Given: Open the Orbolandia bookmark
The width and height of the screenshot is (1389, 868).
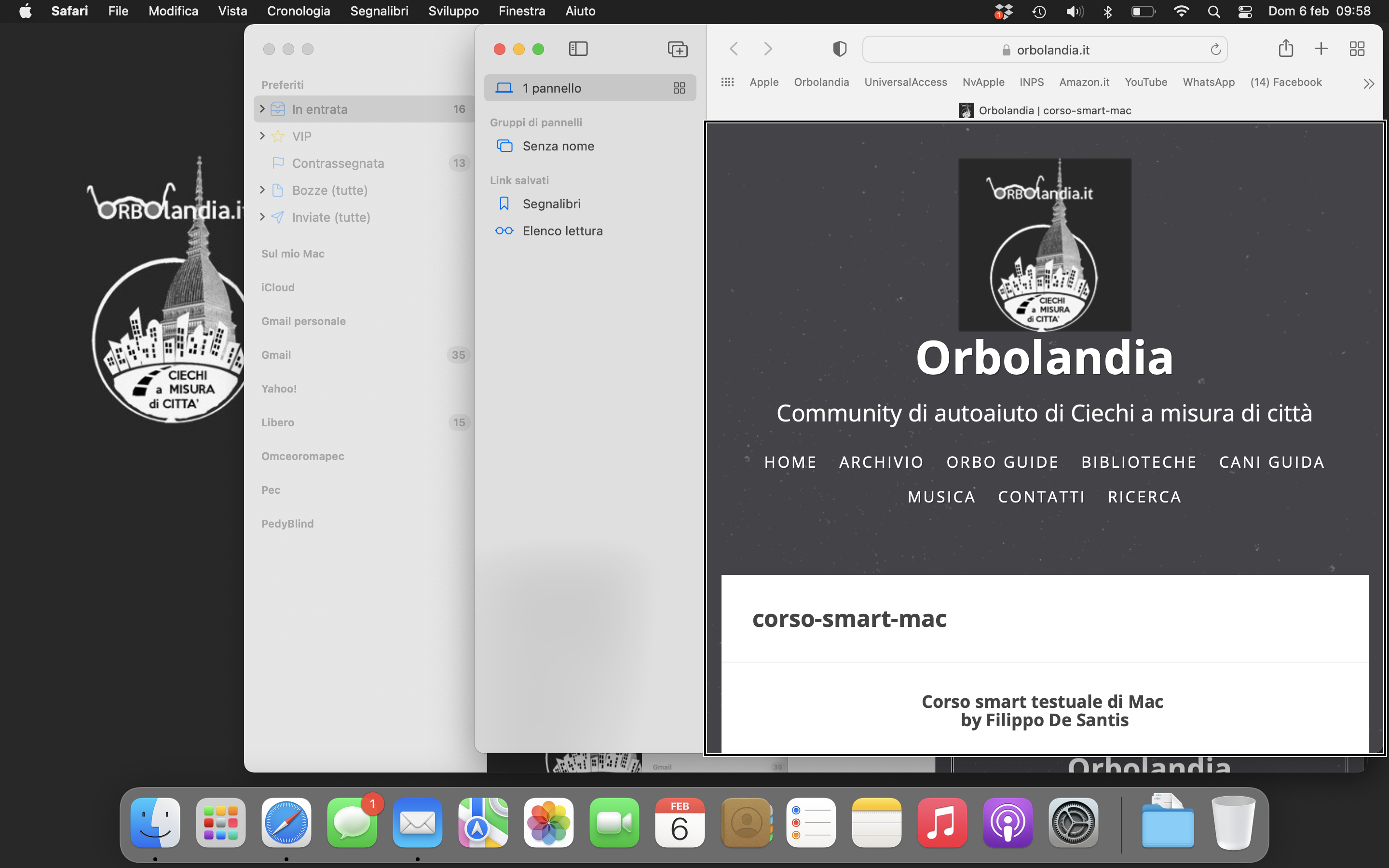Looking at the screenshot, I should click(821, 82).
